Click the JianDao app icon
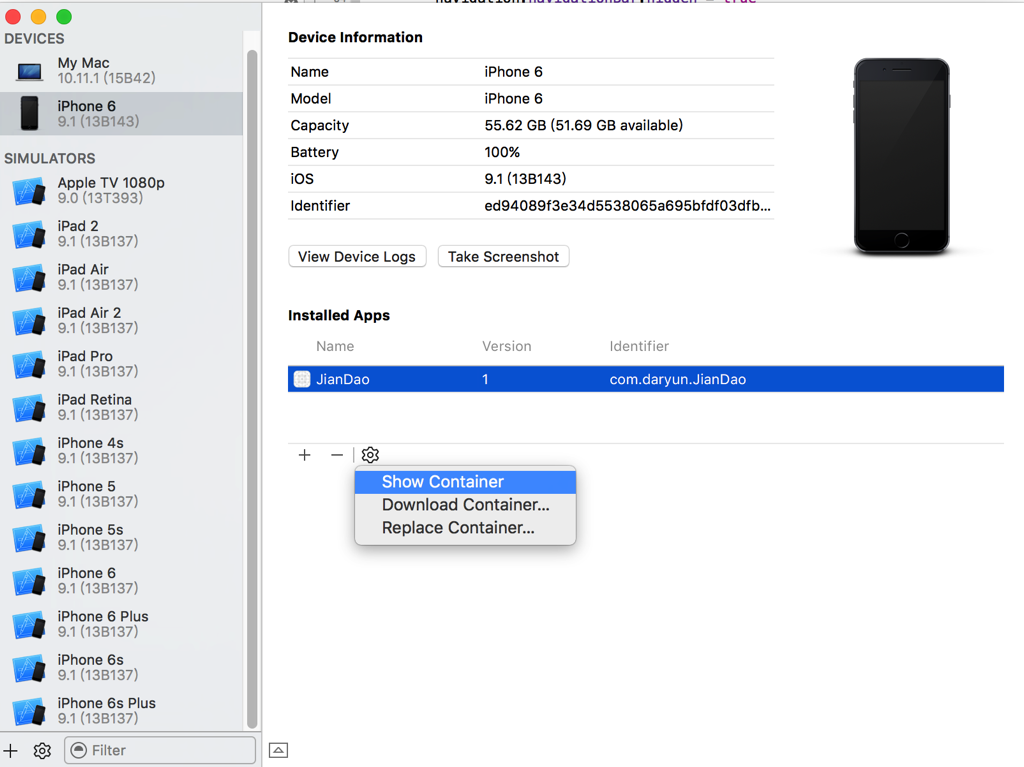Viewport: 1024px width, 767px height. pos(302,379)
